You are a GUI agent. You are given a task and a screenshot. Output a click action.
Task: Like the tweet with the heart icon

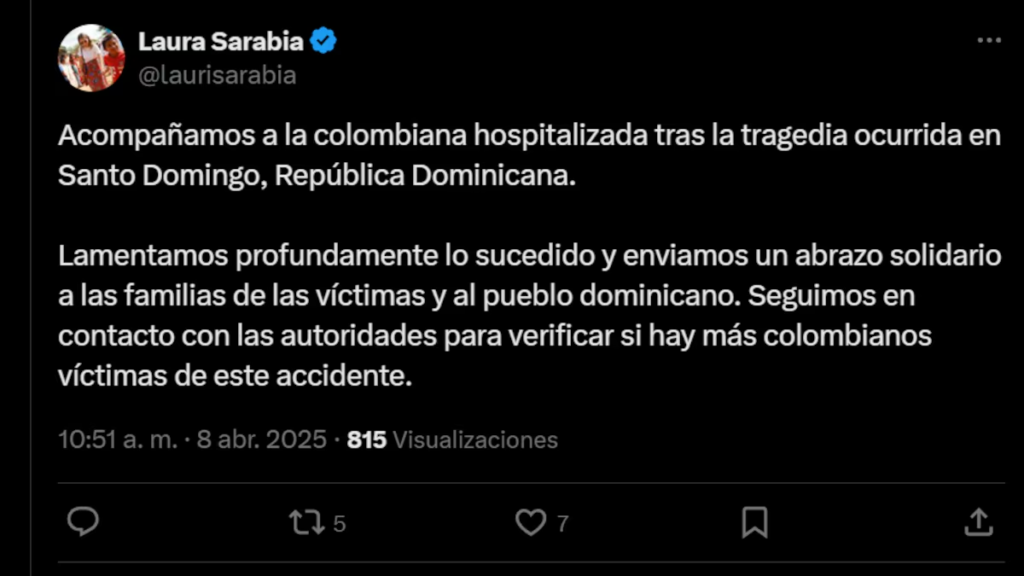tap(531, 522)
